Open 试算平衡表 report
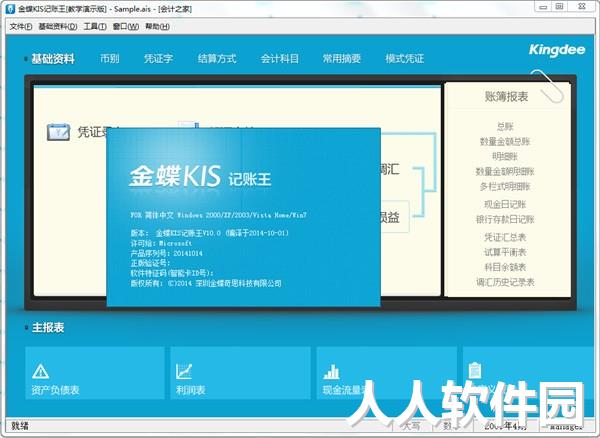Image resolution: width=600 pixels, height=438 pixels. click(505, 252)
